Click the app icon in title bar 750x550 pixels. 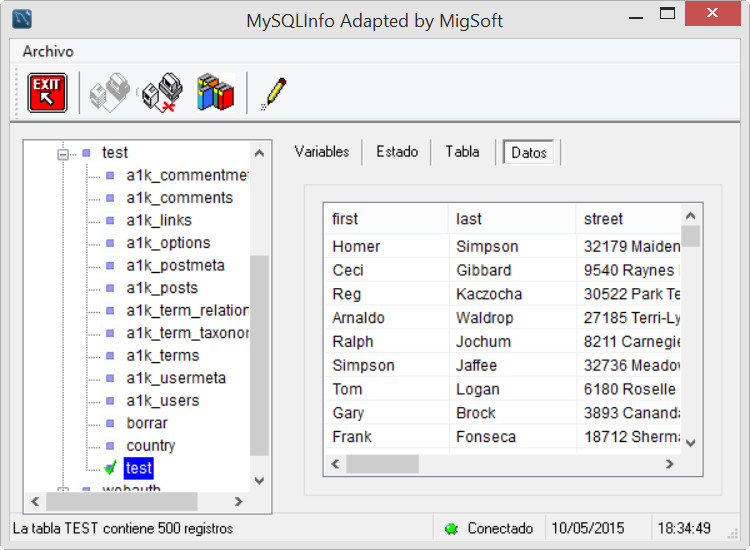pyautogui.click(x=20, y=19)
